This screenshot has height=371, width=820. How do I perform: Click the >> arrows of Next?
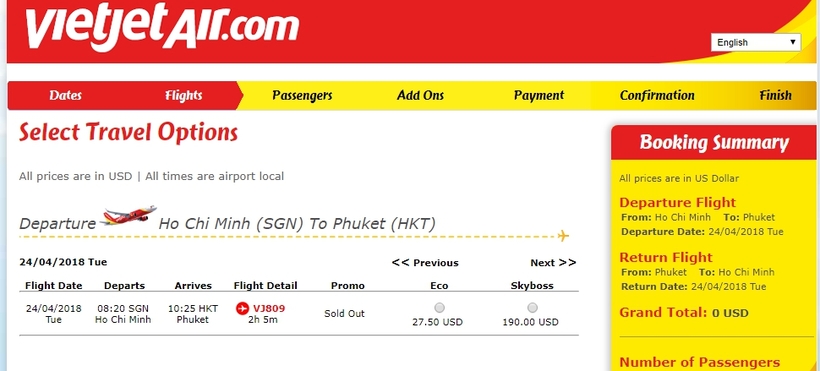tap(567, 263)
